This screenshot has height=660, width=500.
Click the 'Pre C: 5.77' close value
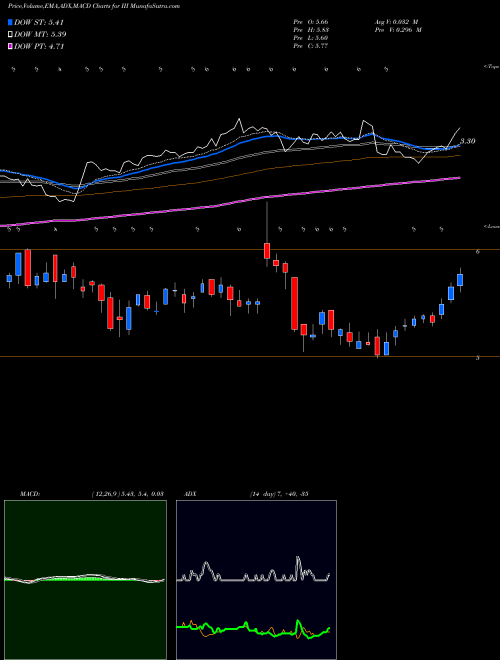tap(311, 46)
